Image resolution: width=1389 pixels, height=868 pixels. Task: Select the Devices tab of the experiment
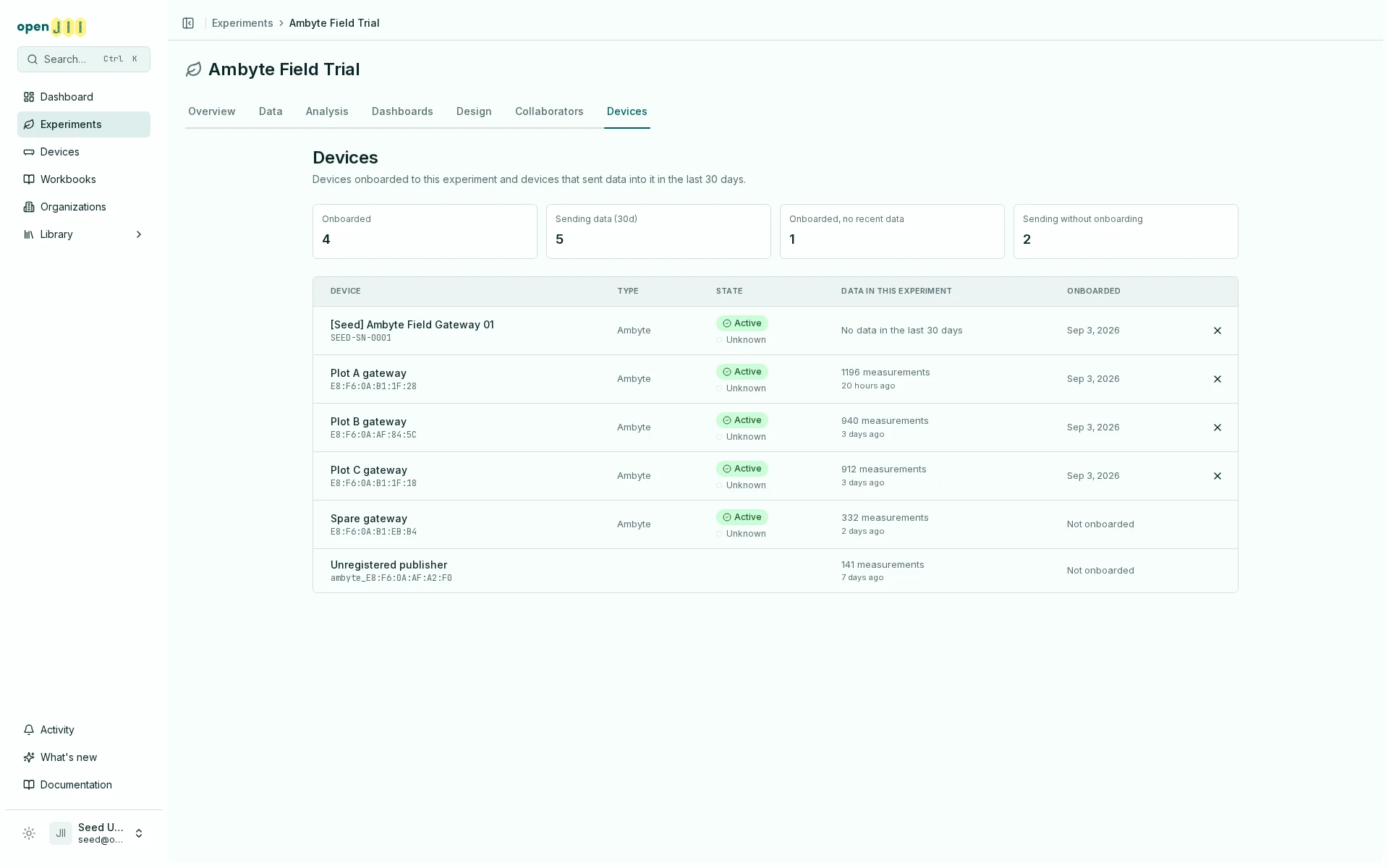tap(627, 111)
